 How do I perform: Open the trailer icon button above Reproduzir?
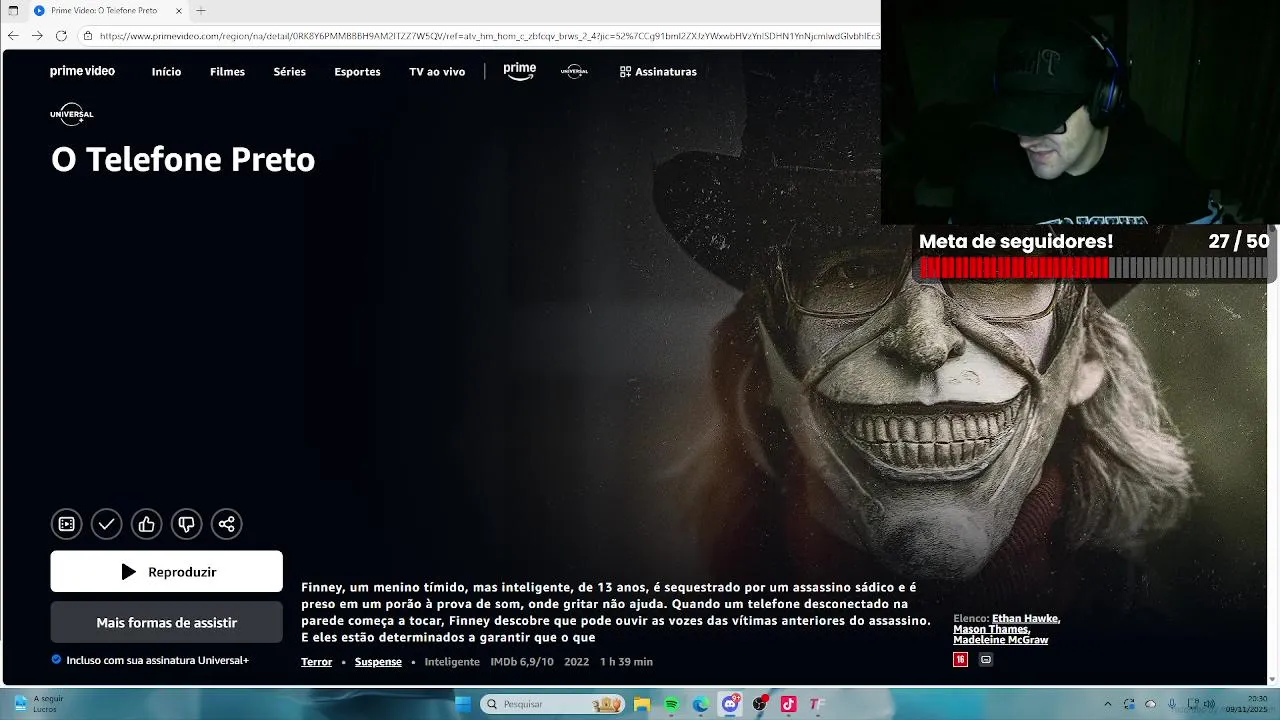pyautogui.click(x=67, y=524)
